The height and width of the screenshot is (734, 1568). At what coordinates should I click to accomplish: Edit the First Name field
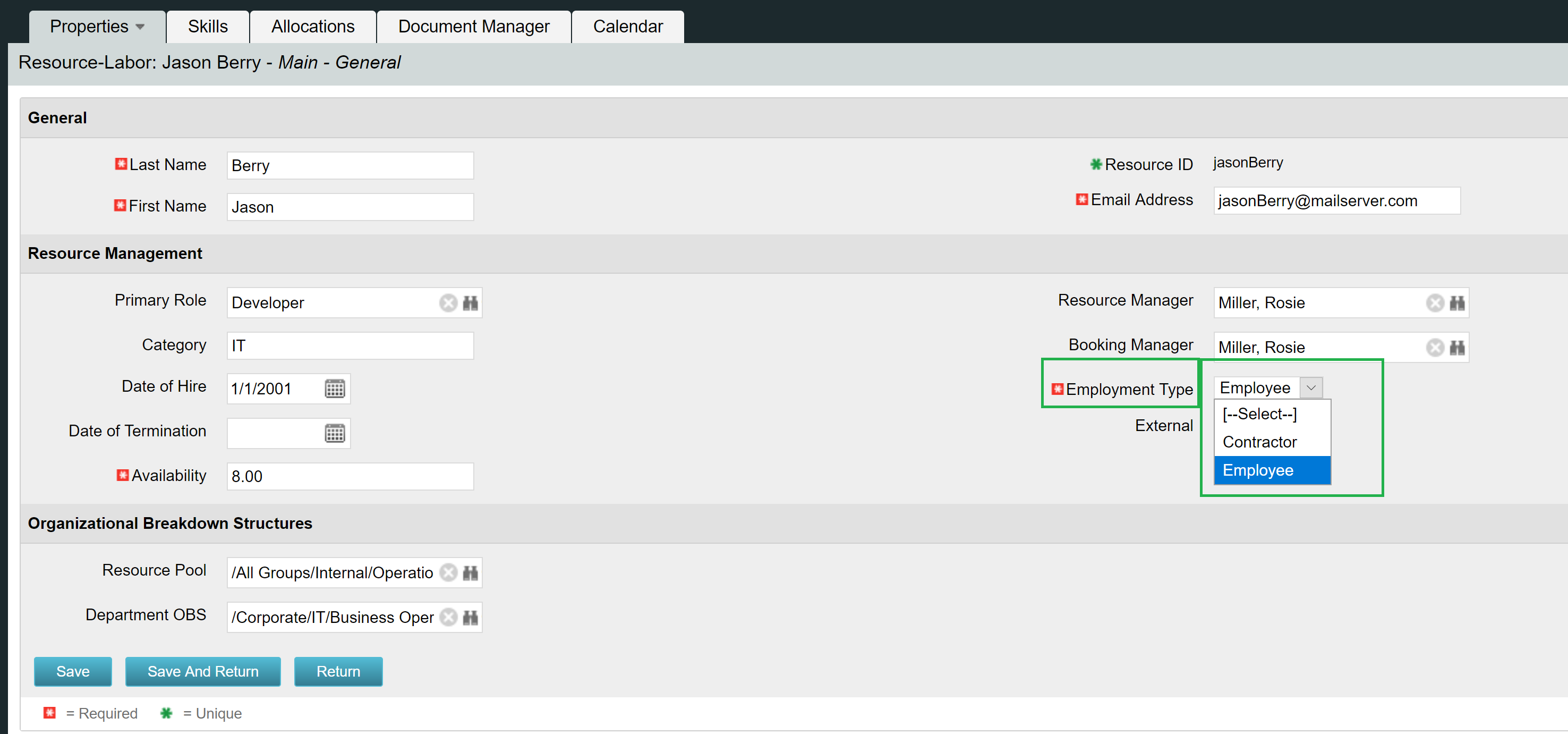coord(350,207)
